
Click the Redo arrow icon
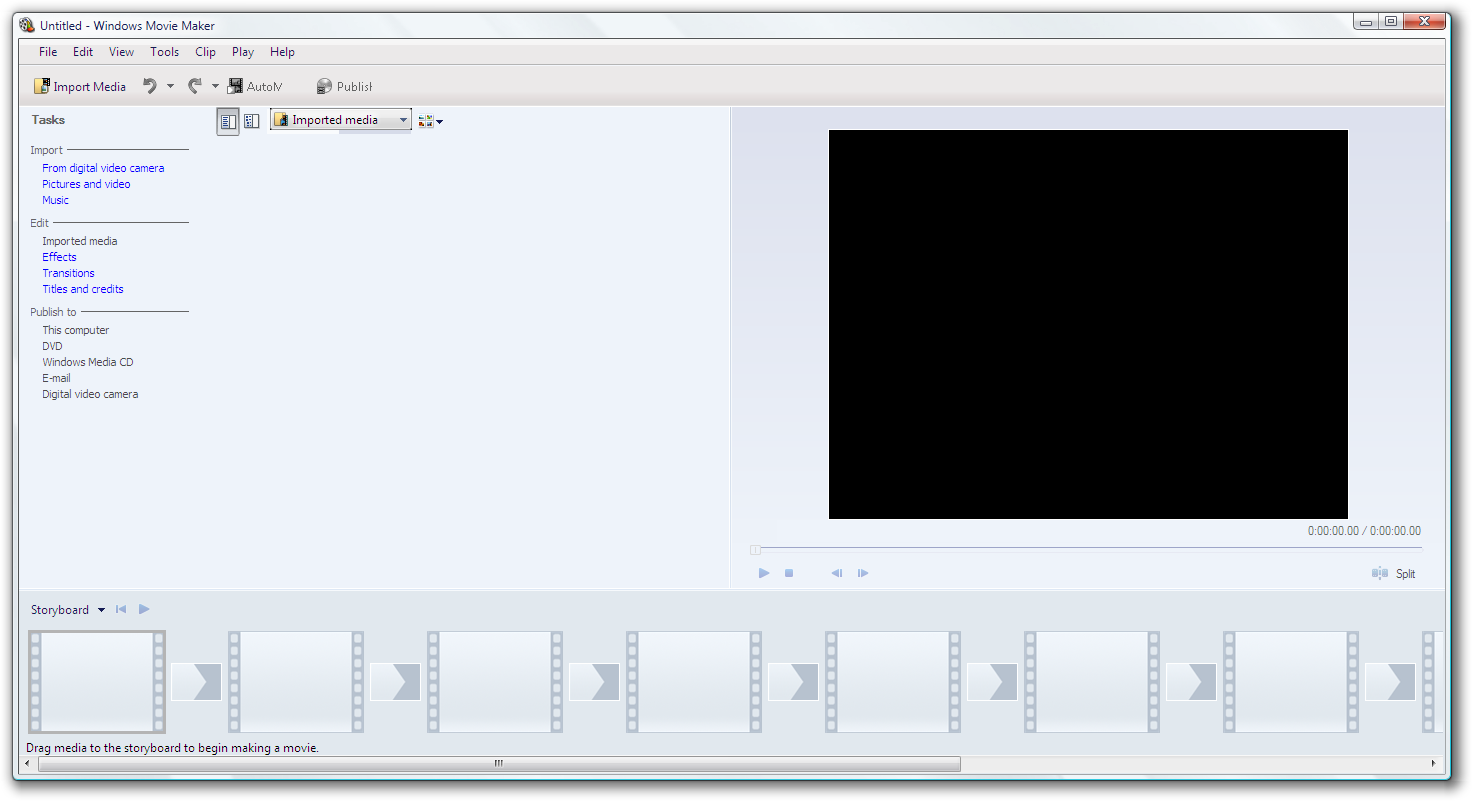coord(195,87)
